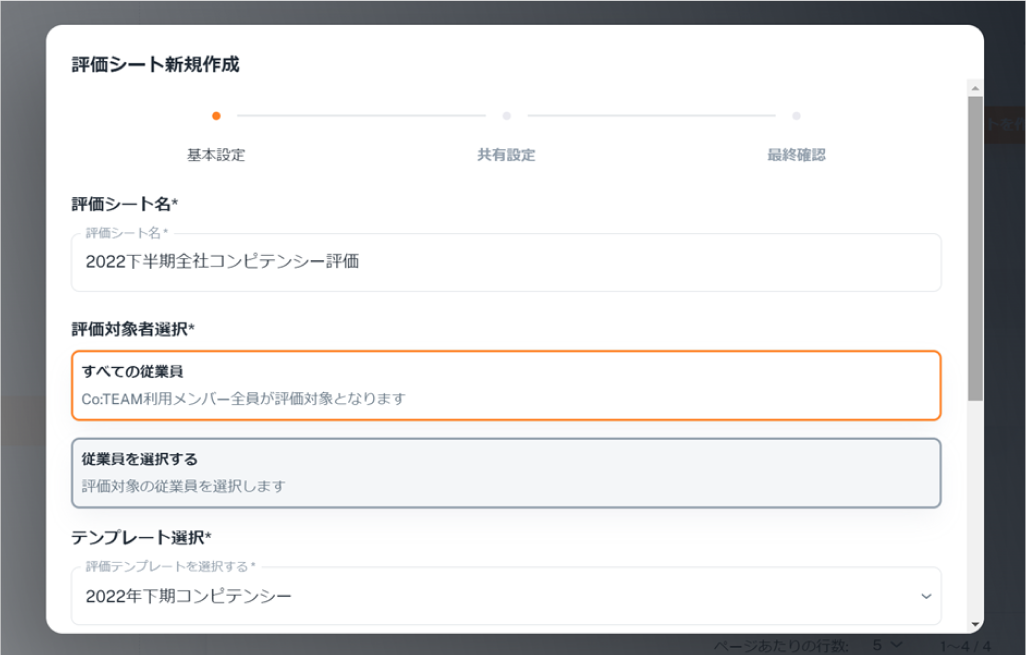Click the partially hidden orange button behind dialog
This screenshot has width=1026, height=655.
(1004, 127)
